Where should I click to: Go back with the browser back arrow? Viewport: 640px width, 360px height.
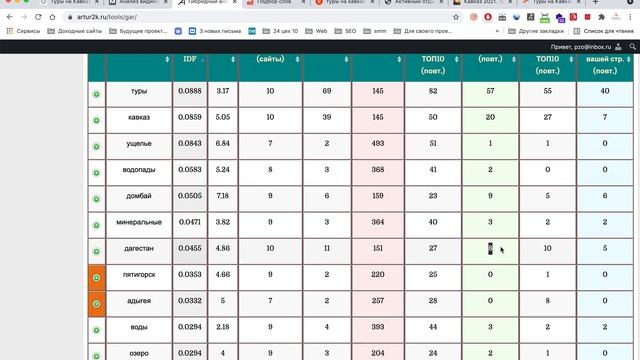tap(10, 17)
